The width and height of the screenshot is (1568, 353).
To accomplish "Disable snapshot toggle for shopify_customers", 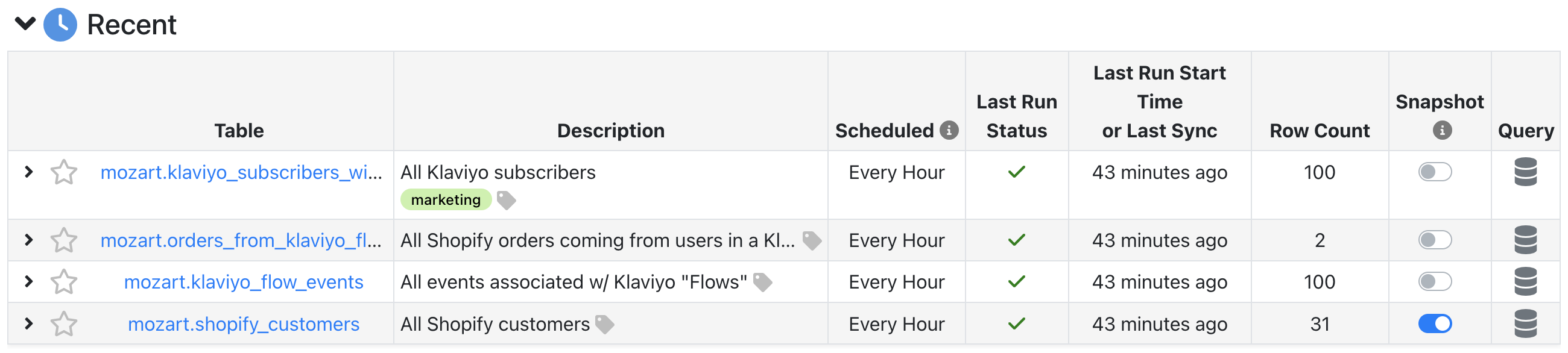I will [x=1435, y=324].
